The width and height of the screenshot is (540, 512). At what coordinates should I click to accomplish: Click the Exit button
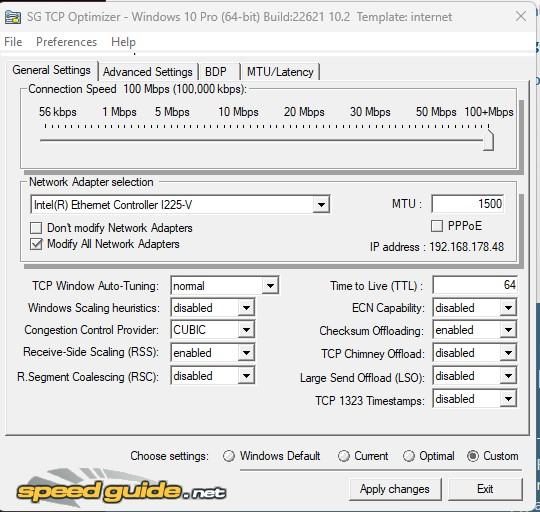[485, 489]
